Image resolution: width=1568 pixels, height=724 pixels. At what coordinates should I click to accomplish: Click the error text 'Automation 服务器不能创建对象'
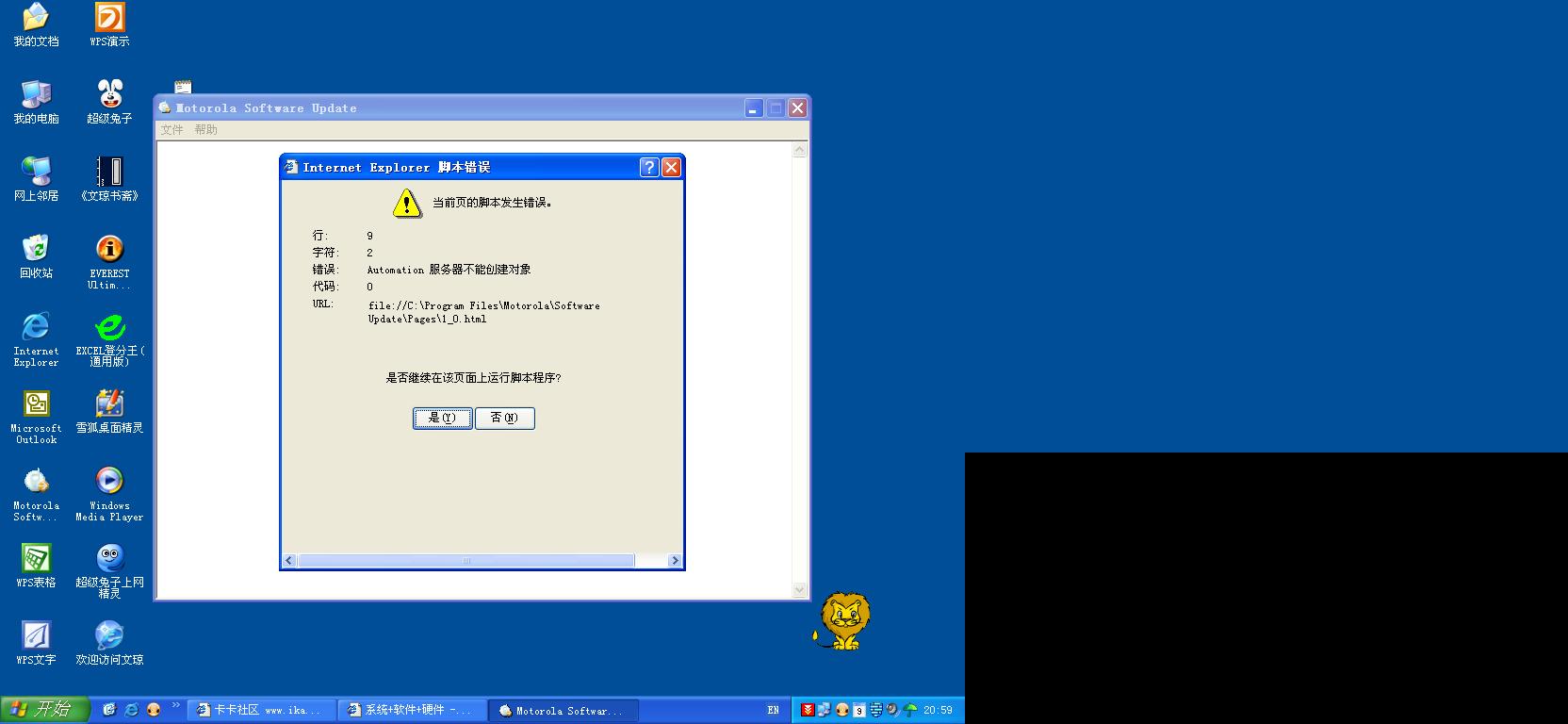pyautogui.click(x=449, y=270)
